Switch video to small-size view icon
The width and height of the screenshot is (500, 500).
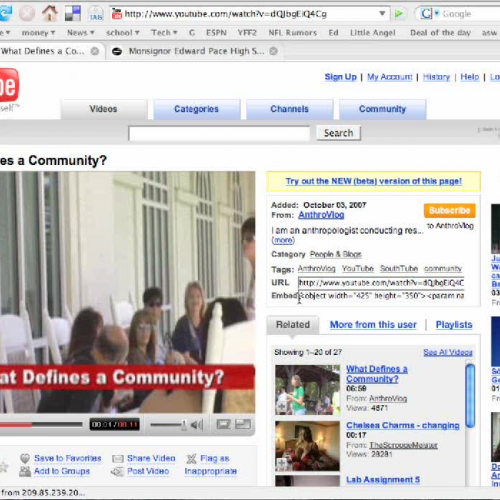click(x=223, y=424)
